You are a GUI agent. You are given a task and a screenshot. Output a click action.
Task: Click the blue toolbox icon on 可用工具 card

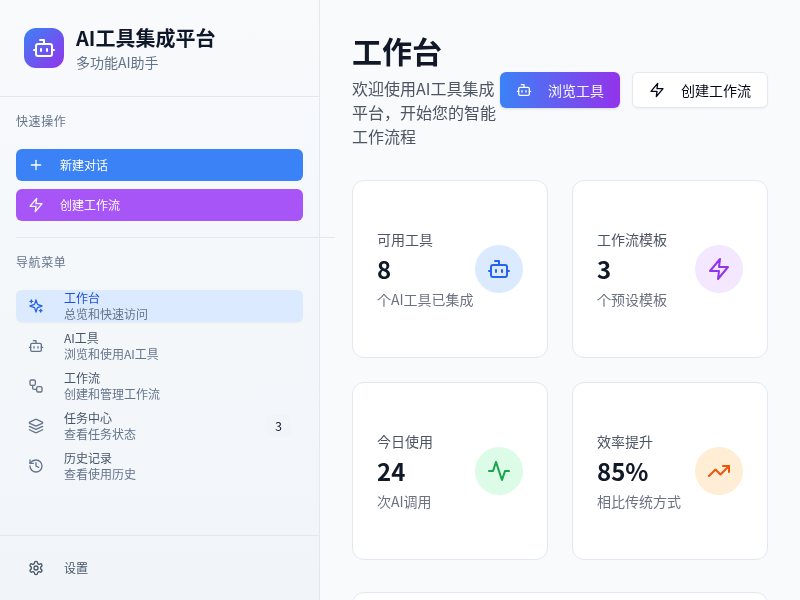pos(499,269)
